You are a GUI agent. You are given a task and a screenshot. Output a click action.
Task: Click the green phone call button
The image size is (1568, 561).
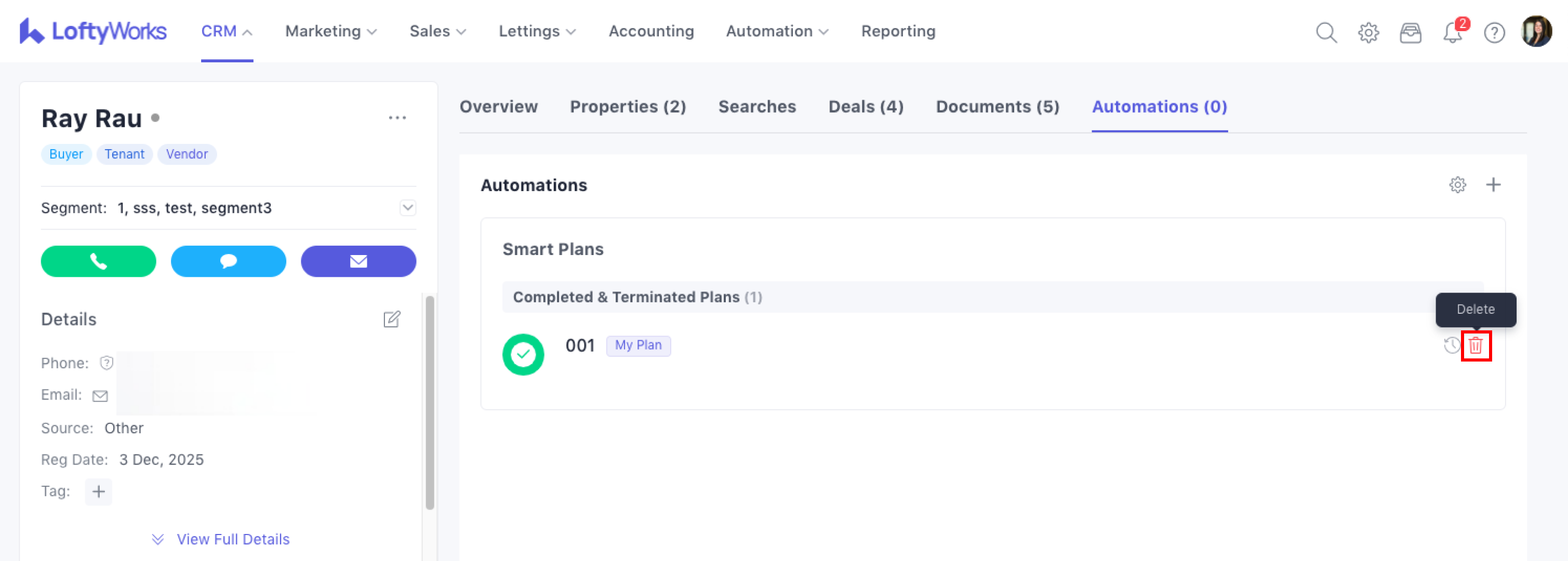(x=98, y=261)
